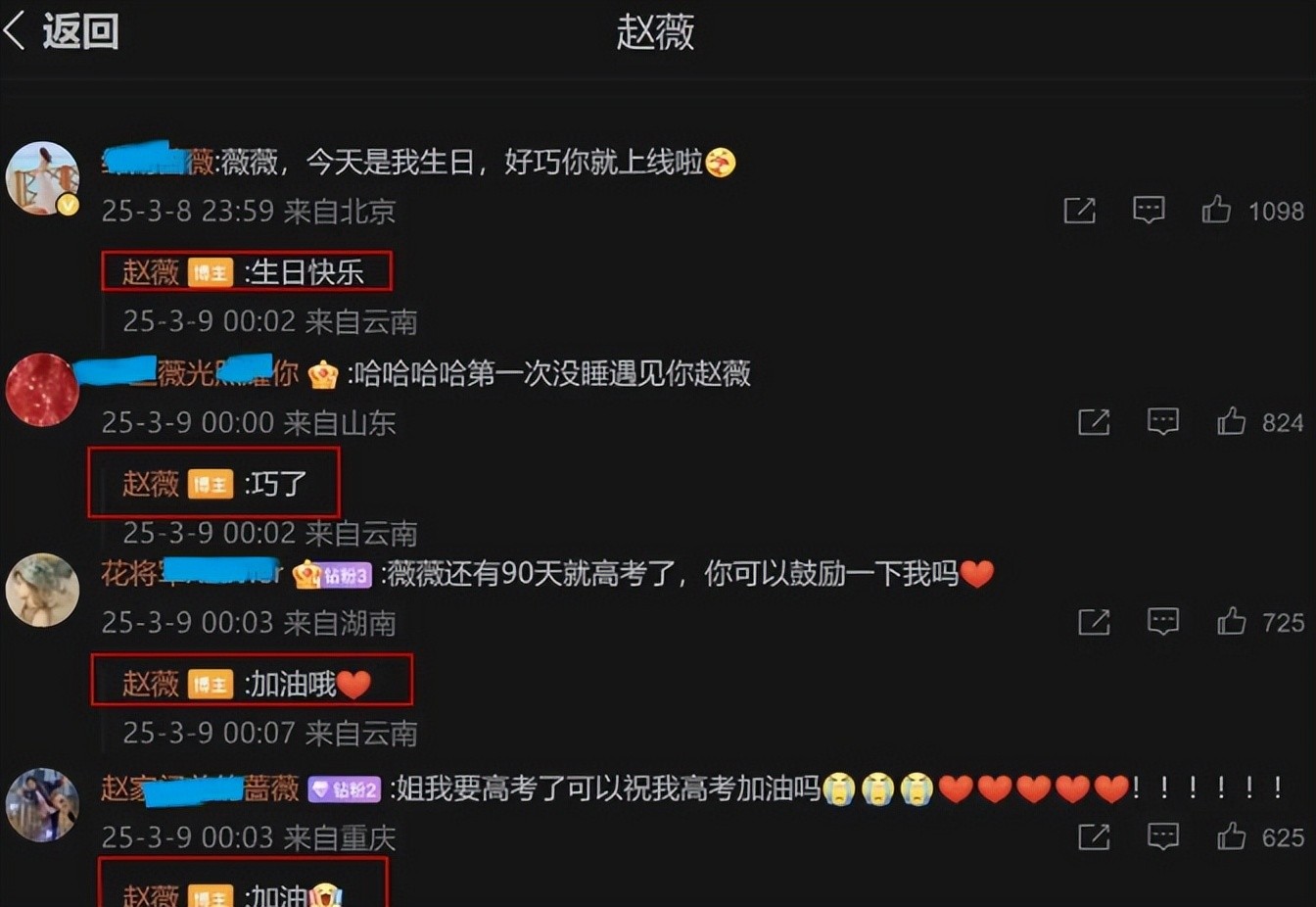Reply to the 高考 comment from 湖南

(1163, 622)
